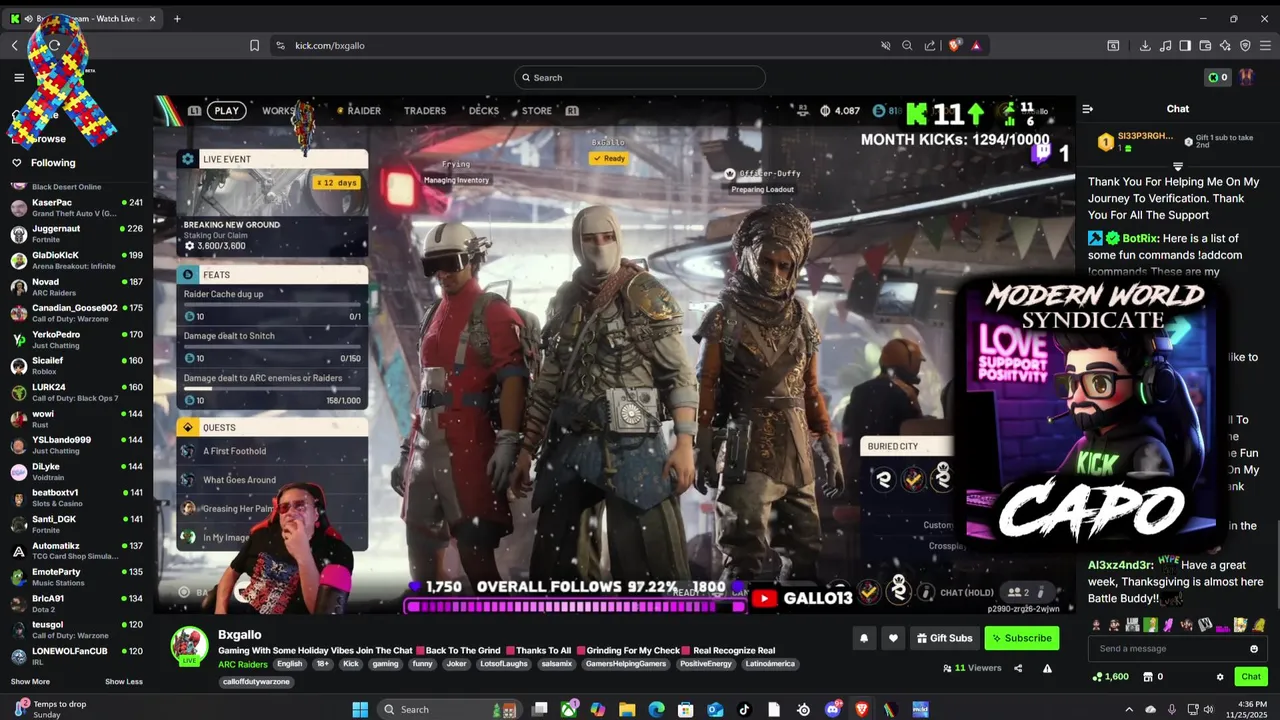Open beatboxtv1 channel in Following list
Viewport: 1280px width, 720px height.
point(76,498)
